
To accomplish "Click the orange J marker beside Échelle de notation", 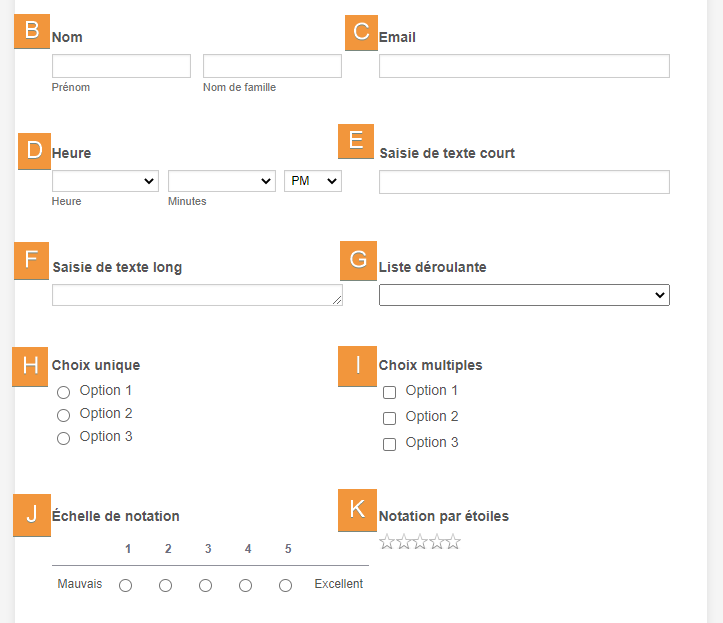I will pos(32,514).
